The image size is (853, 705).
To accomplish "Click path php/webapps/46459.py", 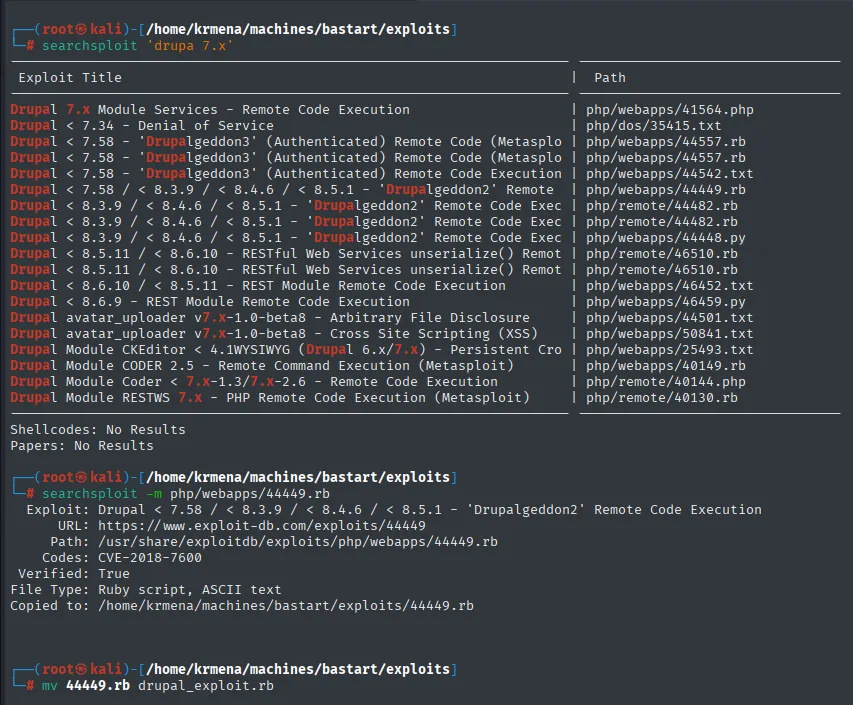I will coord(666,302).
